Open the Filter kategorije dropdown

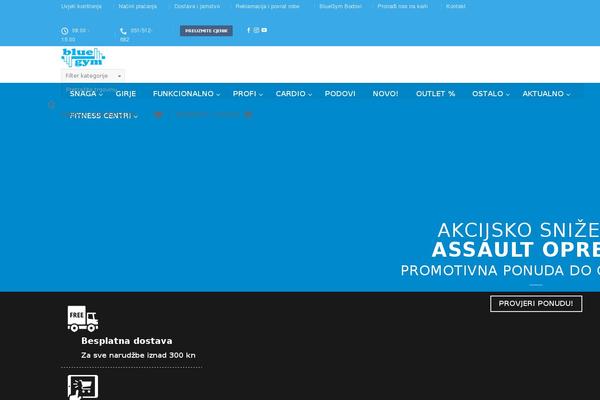pyautogui.click(x=93, y=76)
